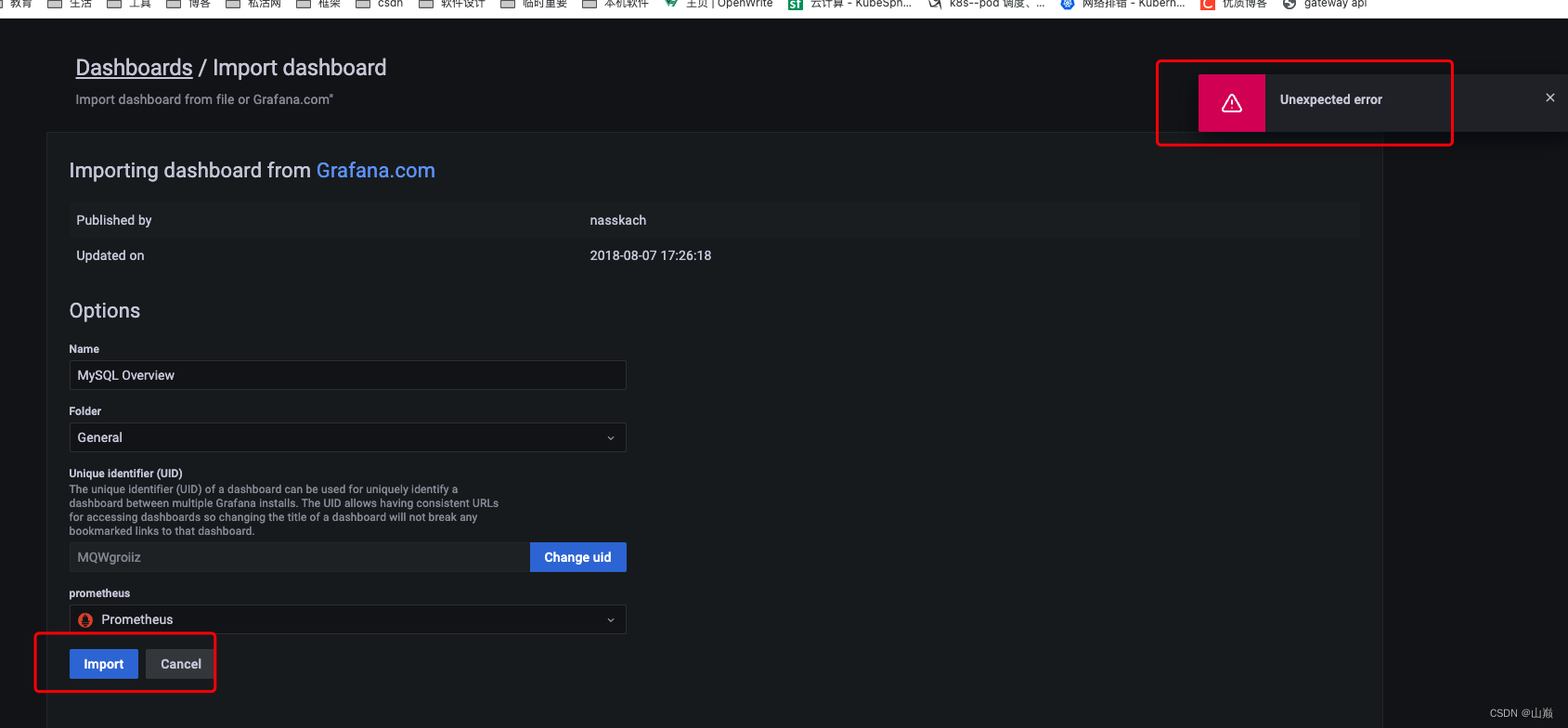1568x728 pixels.
Task: Click the blue Import button
Action: pos(104,664)
